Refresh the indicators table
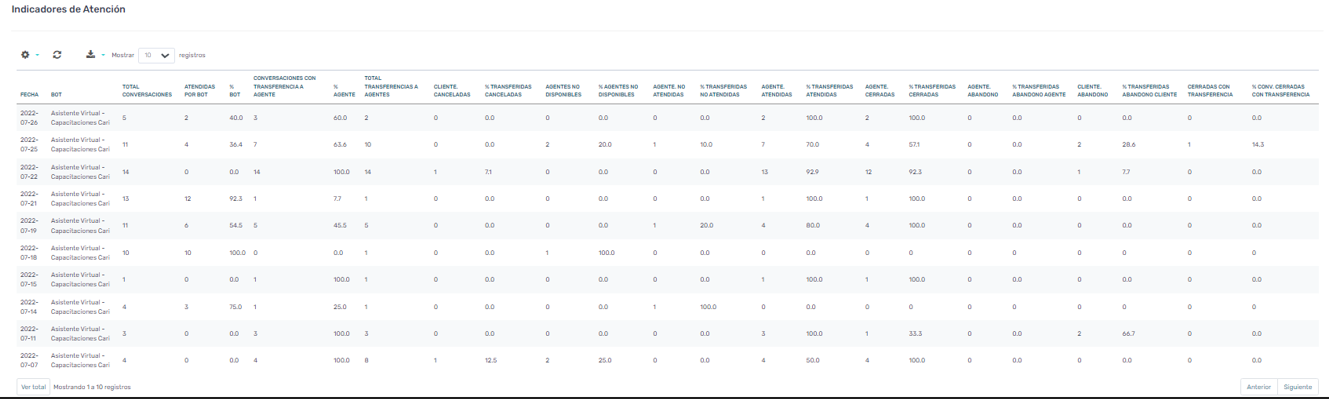 [57, 55]
